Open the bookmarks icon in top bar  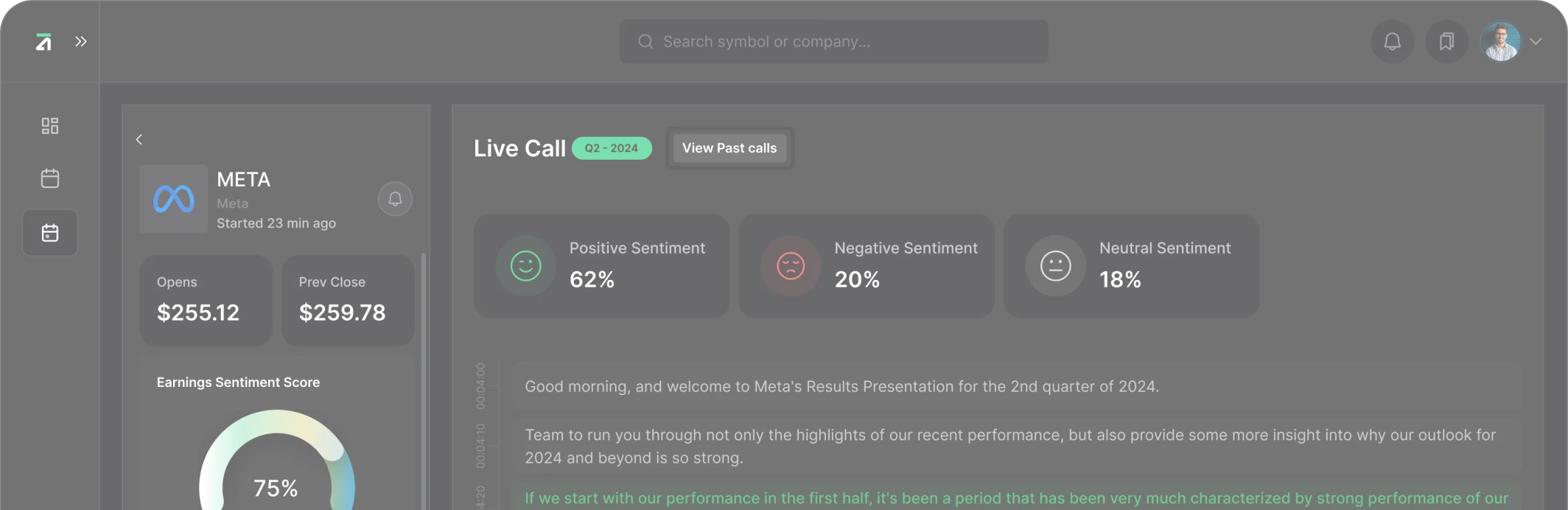click(1446, 42)
